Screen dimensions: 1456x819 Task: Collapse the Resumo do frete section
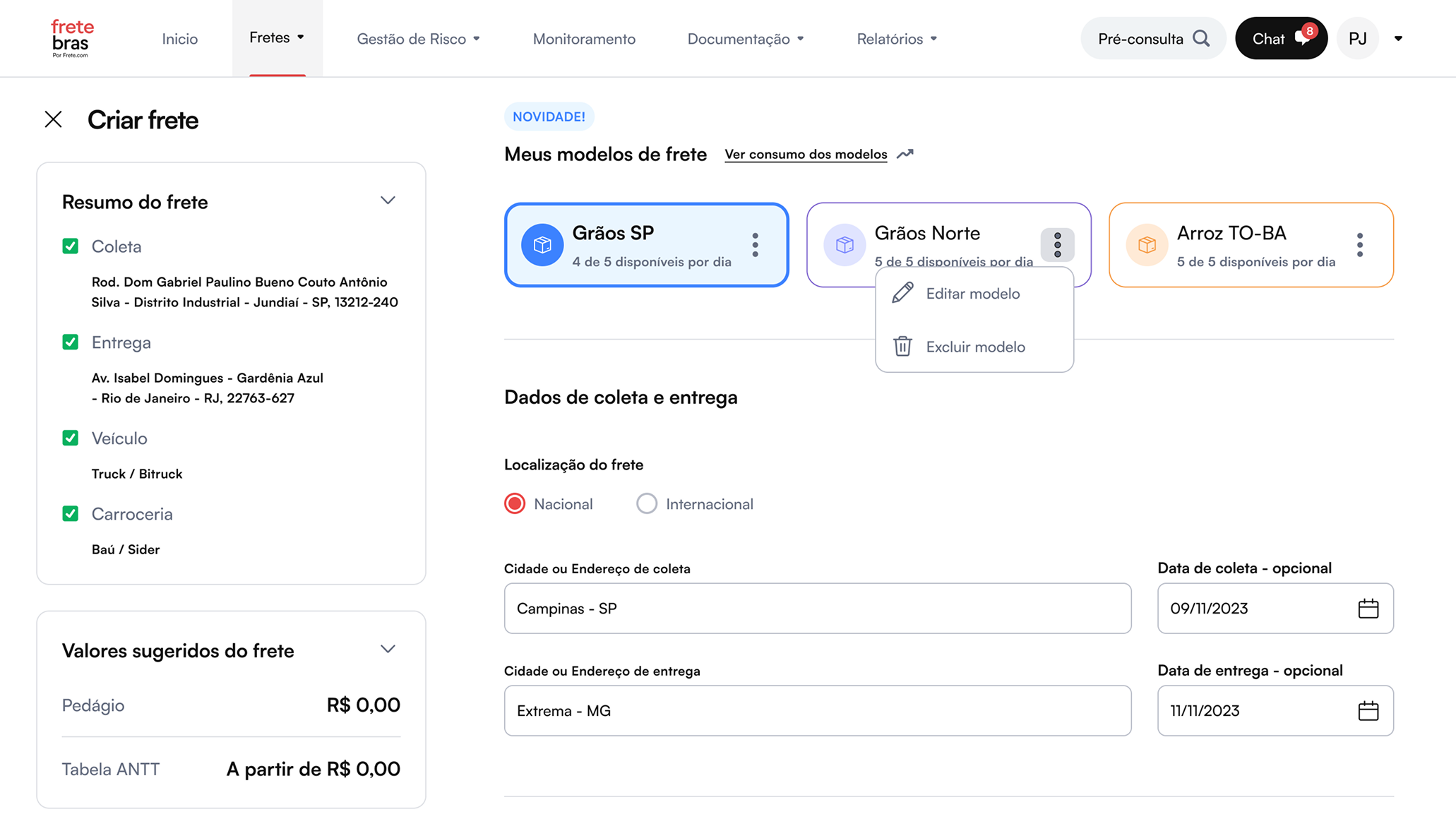(388, 201)
